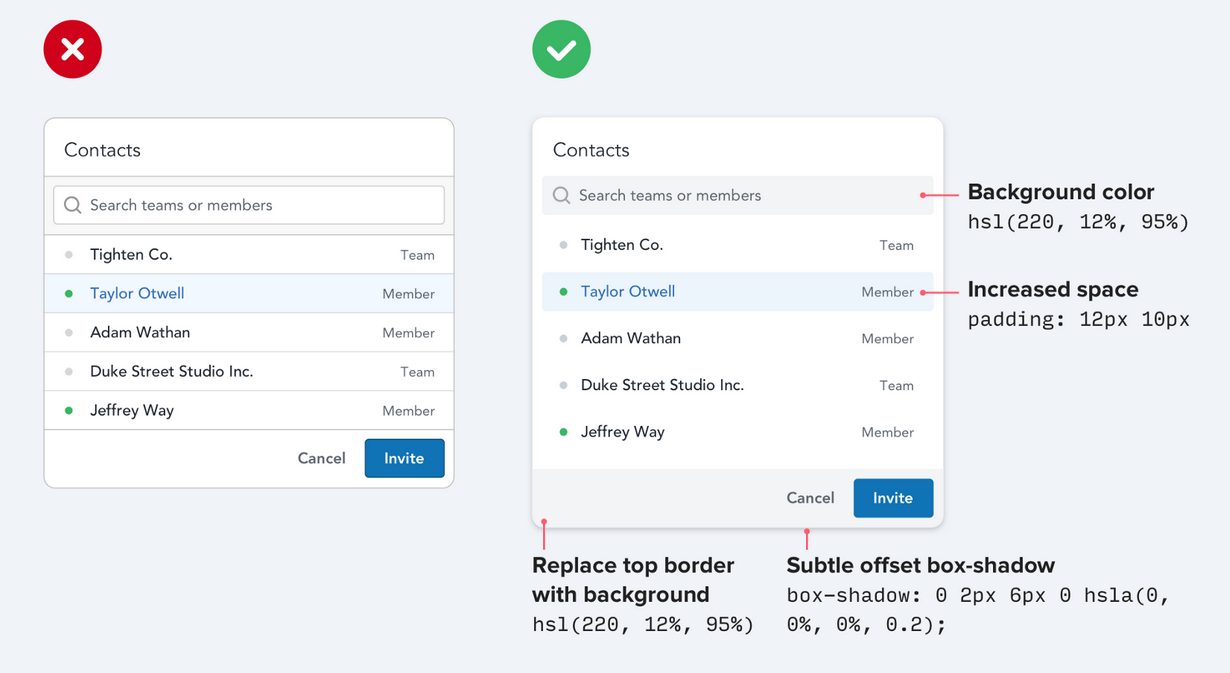Click green status dot beside left Jeffrey Way
Image resolution: width=1230 pixels, height=673 pixels.
tap(69, 410)
